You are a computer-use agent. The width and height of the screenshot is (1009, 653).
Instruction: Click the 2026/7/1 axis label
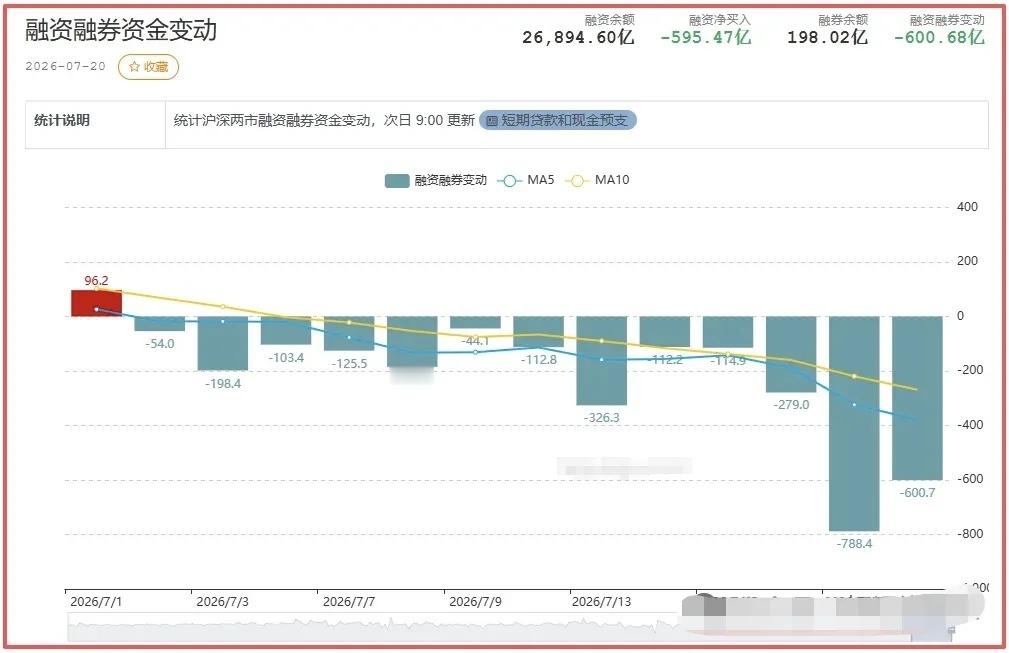96,602
